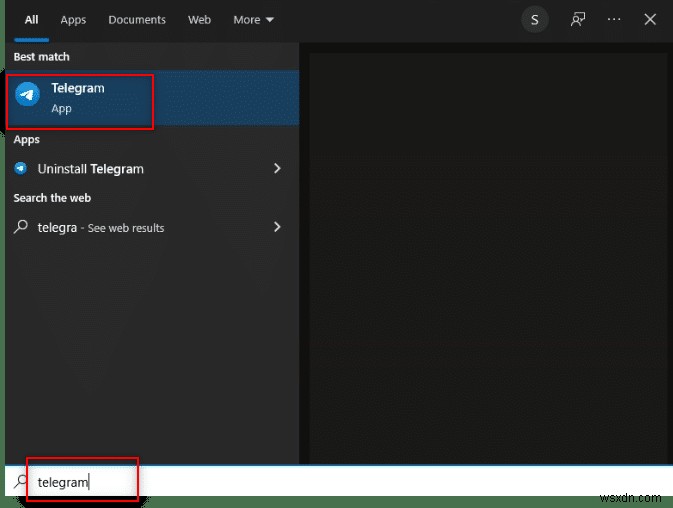This screenshot has height=508, width=673.
Task: Open the S account avatar
Action: coord(534,20)
